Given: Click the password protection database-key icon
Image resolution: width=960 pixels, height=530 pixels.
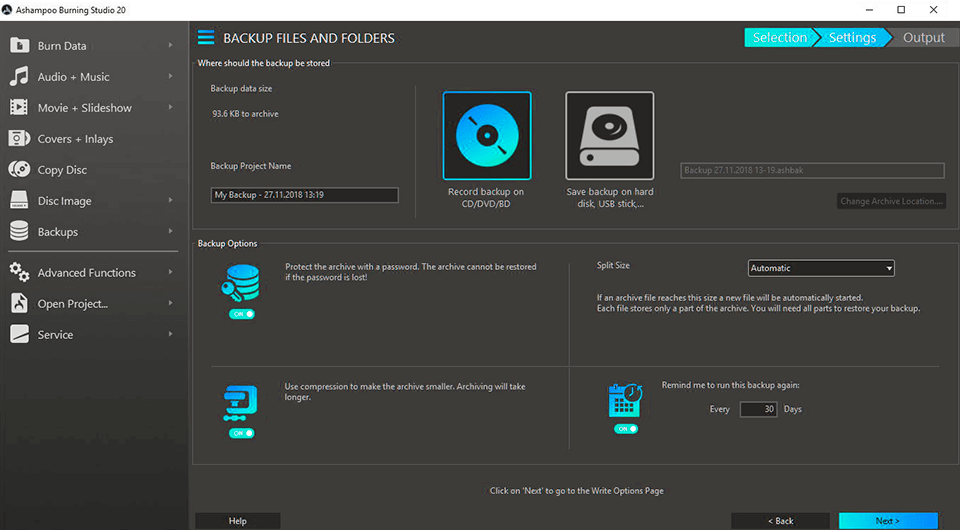Looking at the screenshot, I should point(241,283).
